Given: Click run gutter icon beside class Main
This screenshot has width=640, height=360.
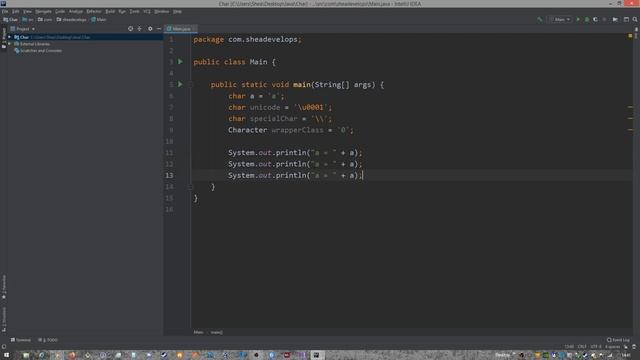Looking at the screenshot, I should point(180,62).
